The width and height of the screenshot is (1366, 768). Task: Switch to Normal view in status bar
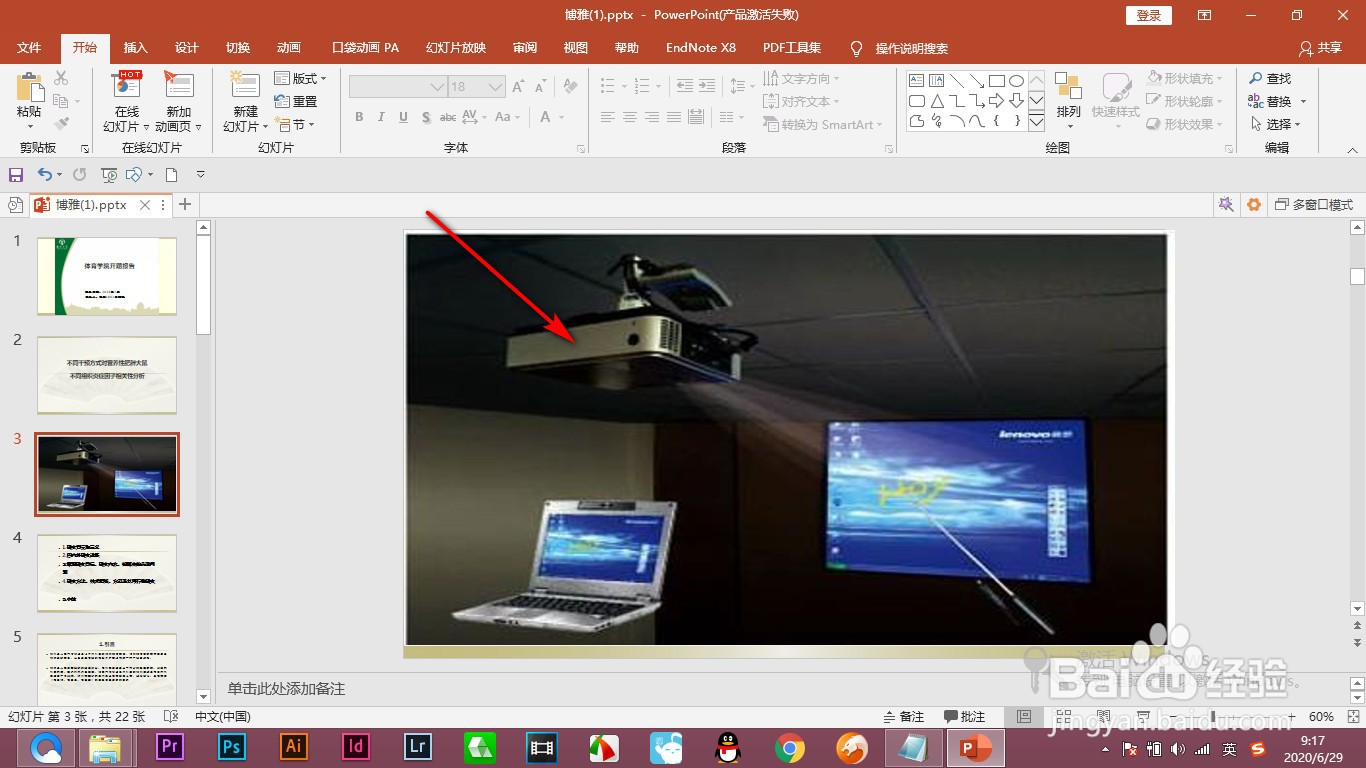(1023, 717)
